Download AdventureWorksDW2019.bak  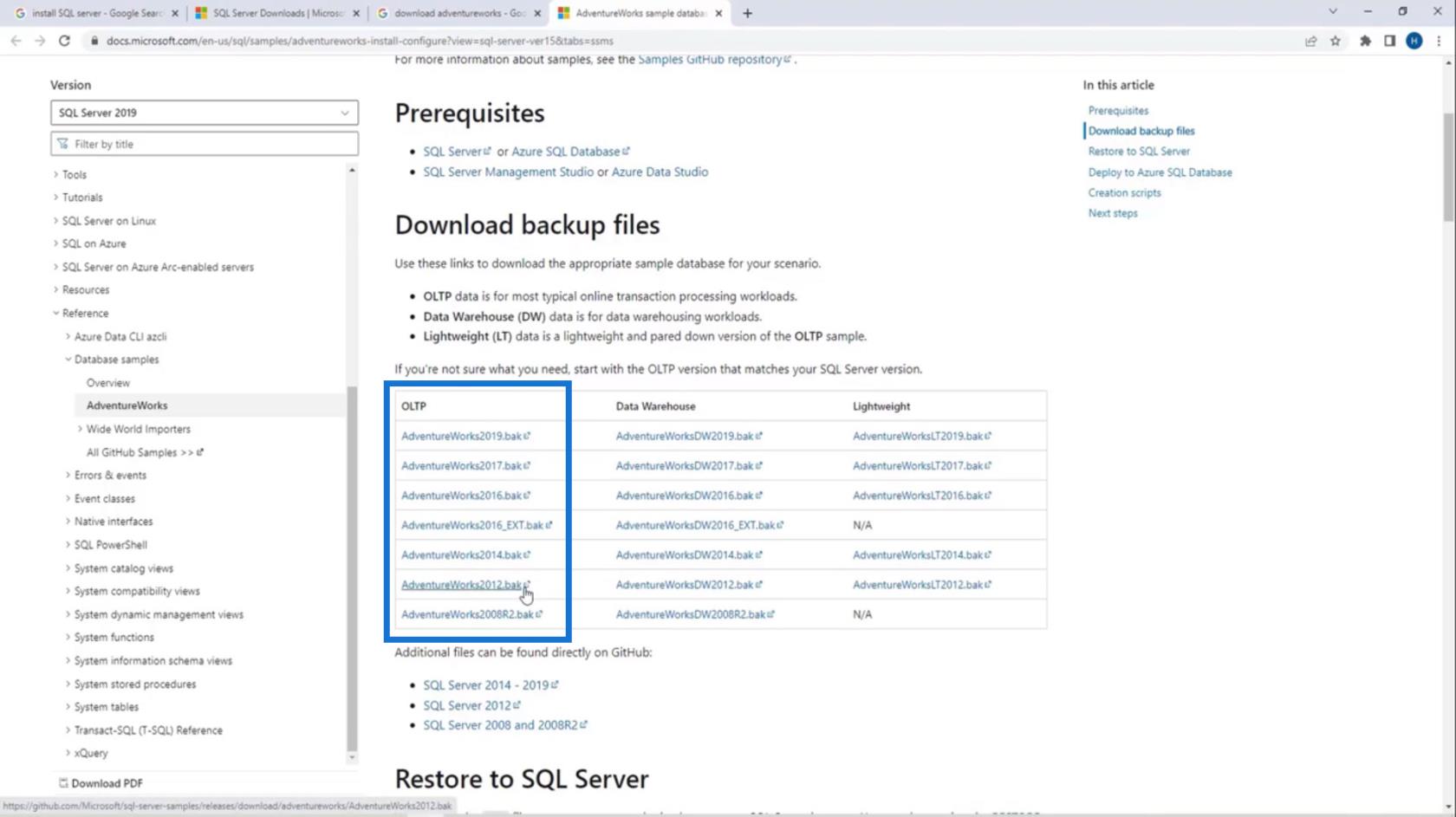689,436
